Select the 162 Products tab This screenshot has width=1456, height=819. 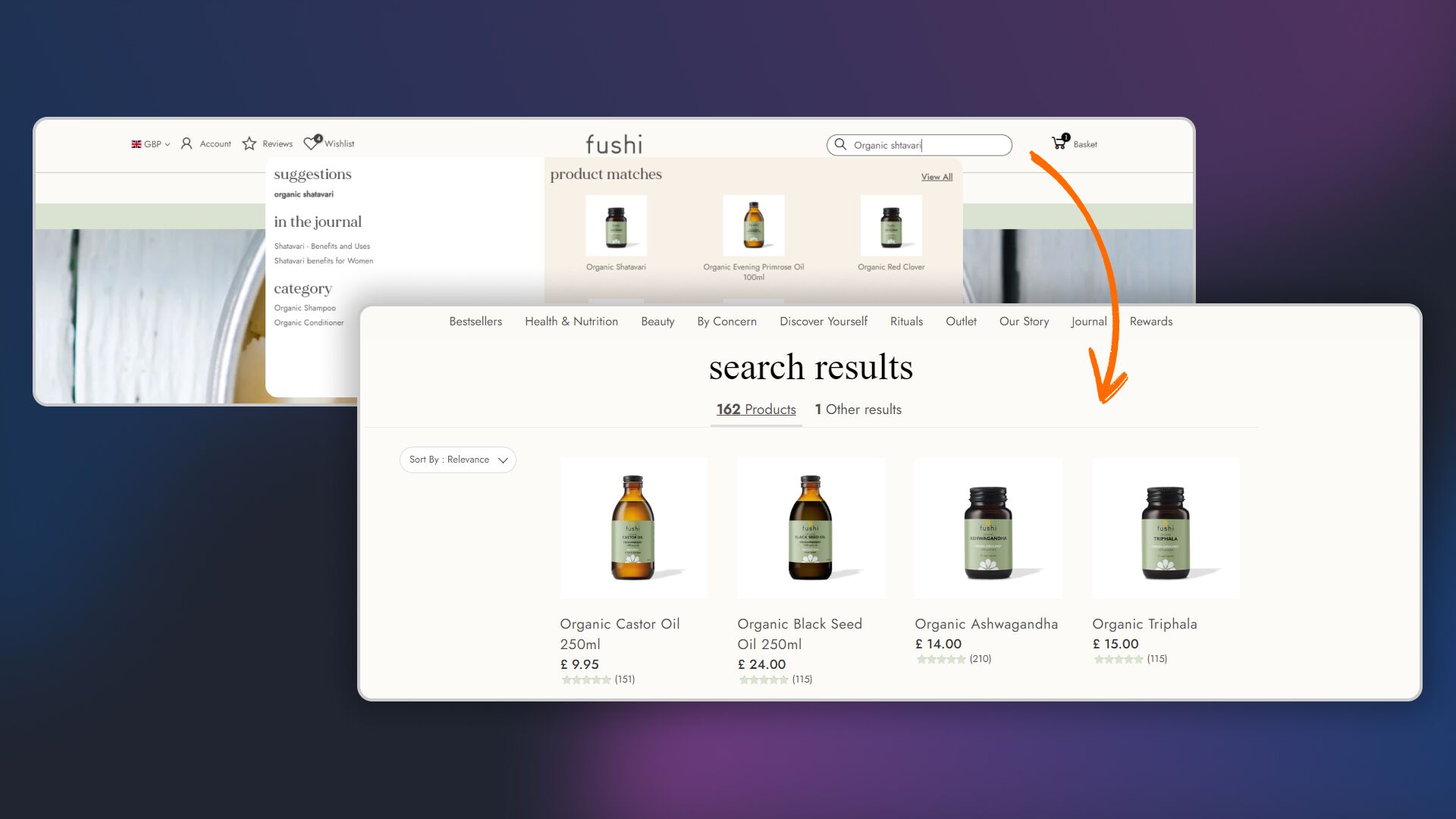[x=755, y=409]
